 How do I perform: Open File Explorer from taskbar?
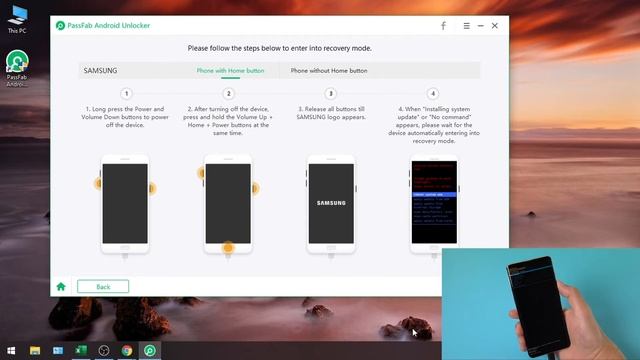pos(35,351)
